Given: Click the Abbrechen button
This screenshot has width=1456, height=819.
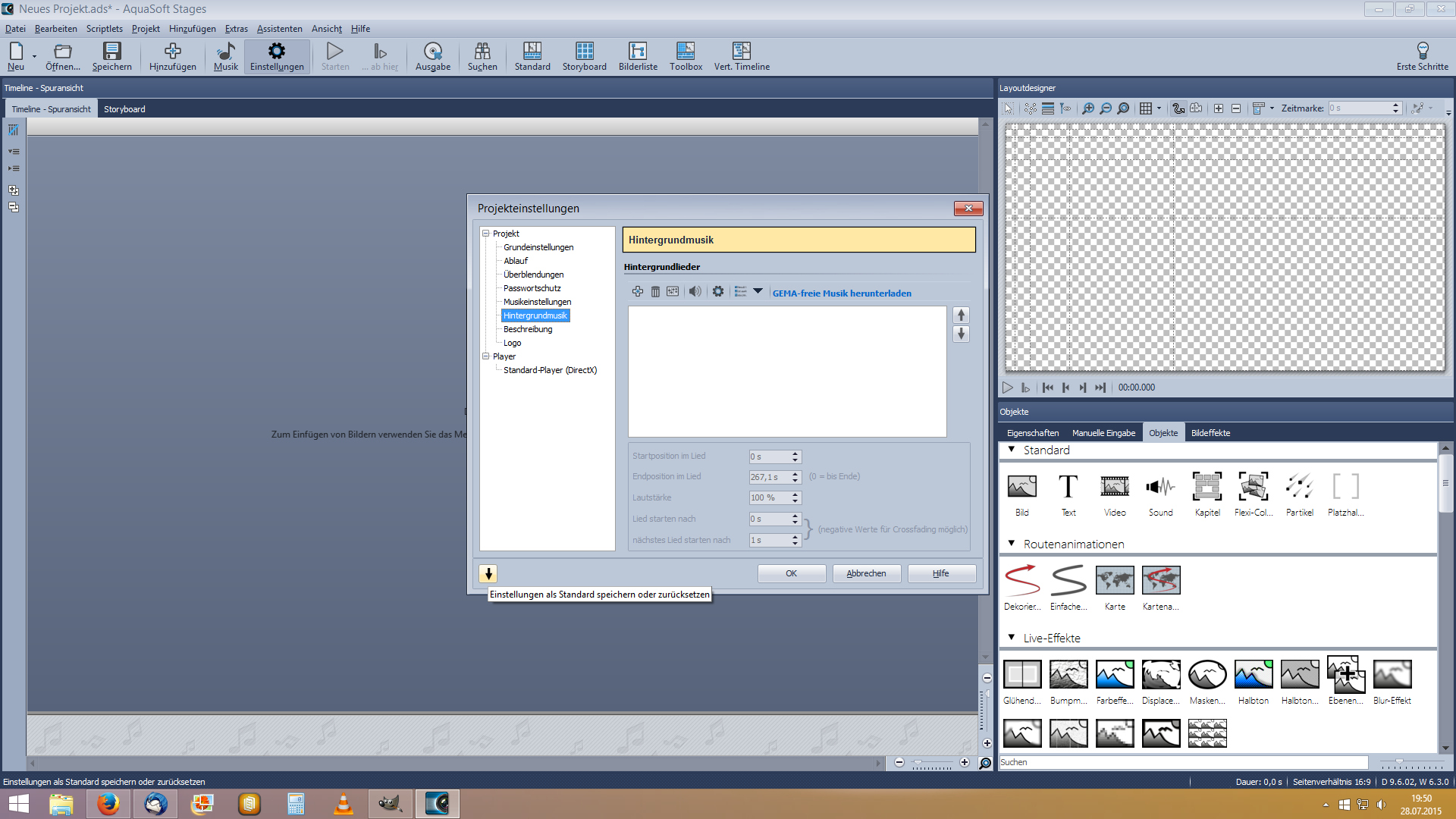Looking at the screenshot, I should pyautogui.click(x=866, y=573).
